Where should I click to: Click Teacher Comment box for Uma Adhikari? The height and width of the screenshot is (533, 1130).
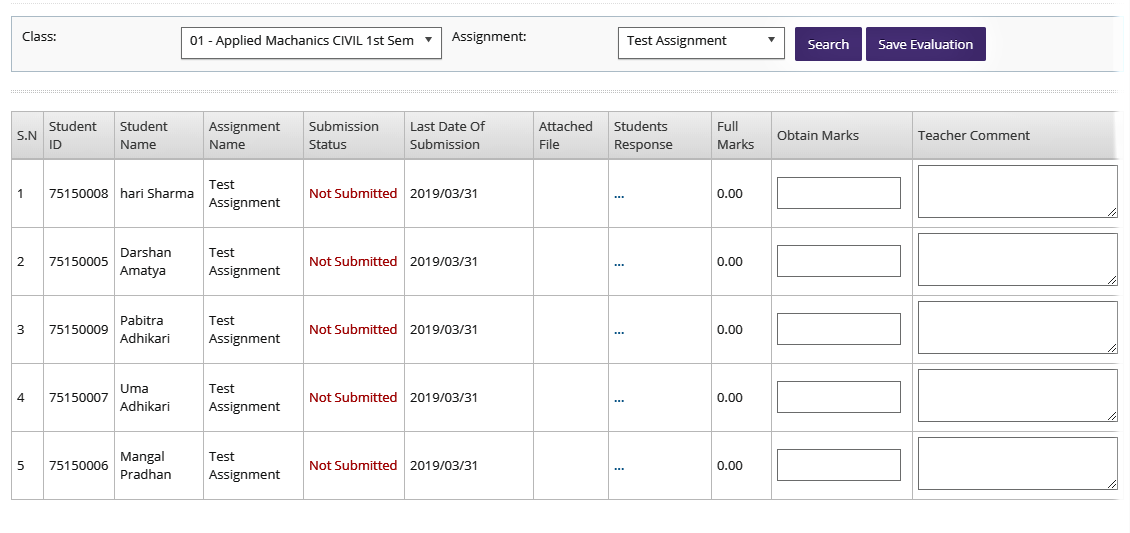pos(1018,395)
